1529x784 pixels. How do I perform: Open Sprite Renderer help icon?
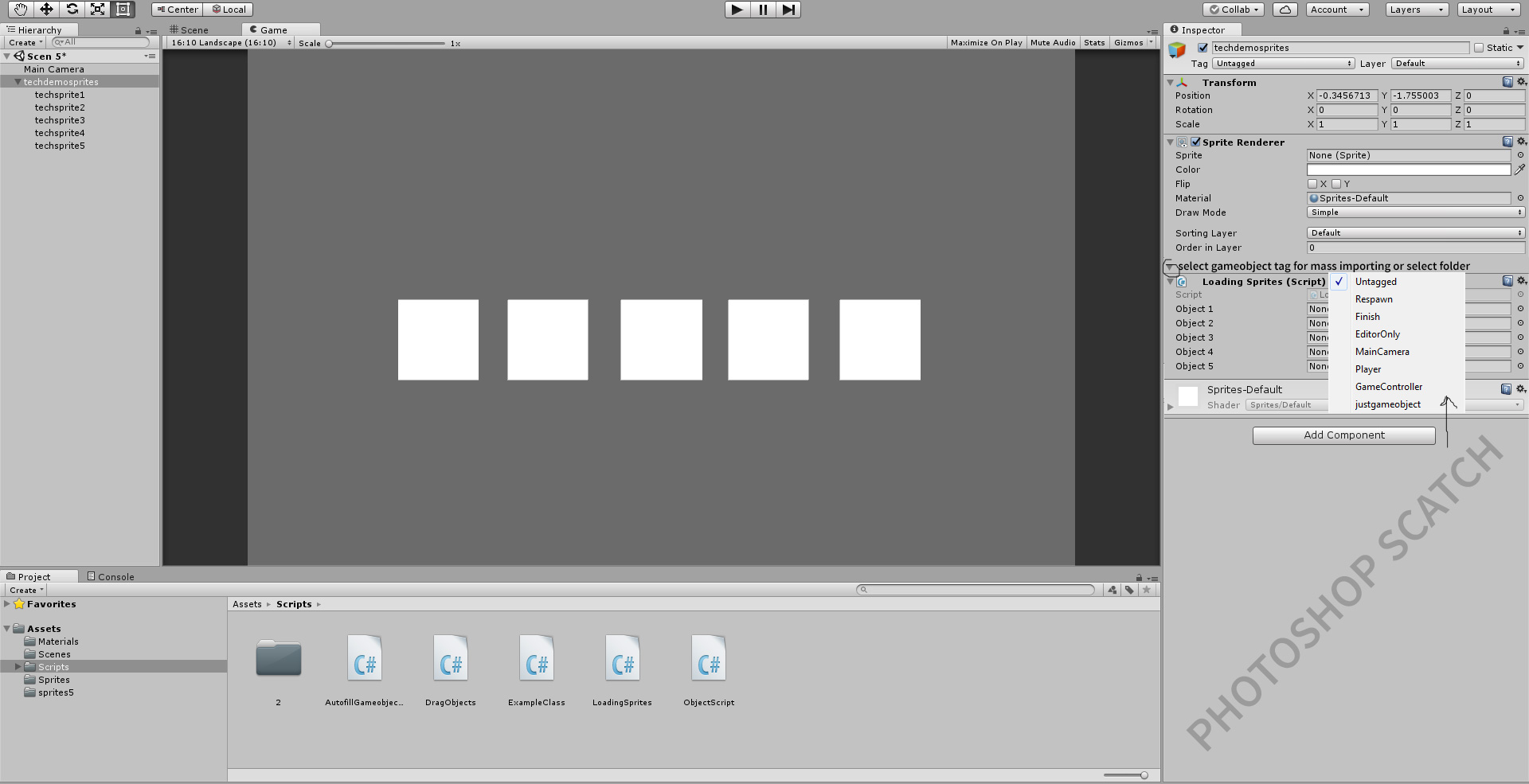coord(1507,142)
